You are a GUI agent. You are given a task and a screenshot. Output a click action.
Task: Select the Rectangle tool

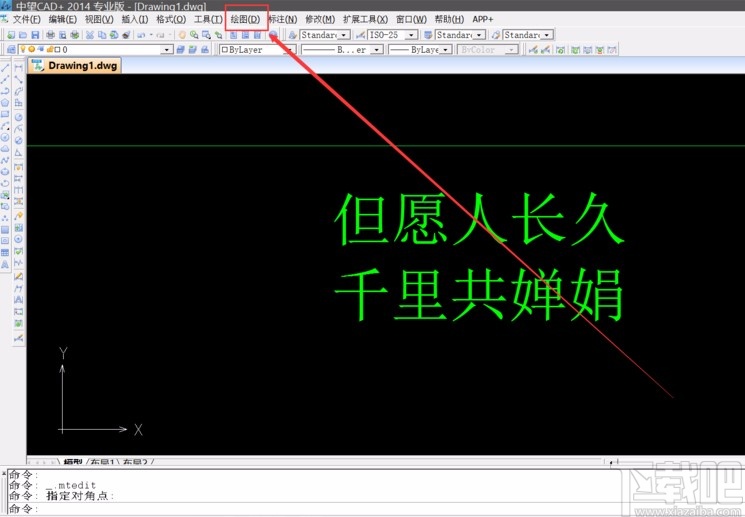pyautogui.click(x=5, y=114)
